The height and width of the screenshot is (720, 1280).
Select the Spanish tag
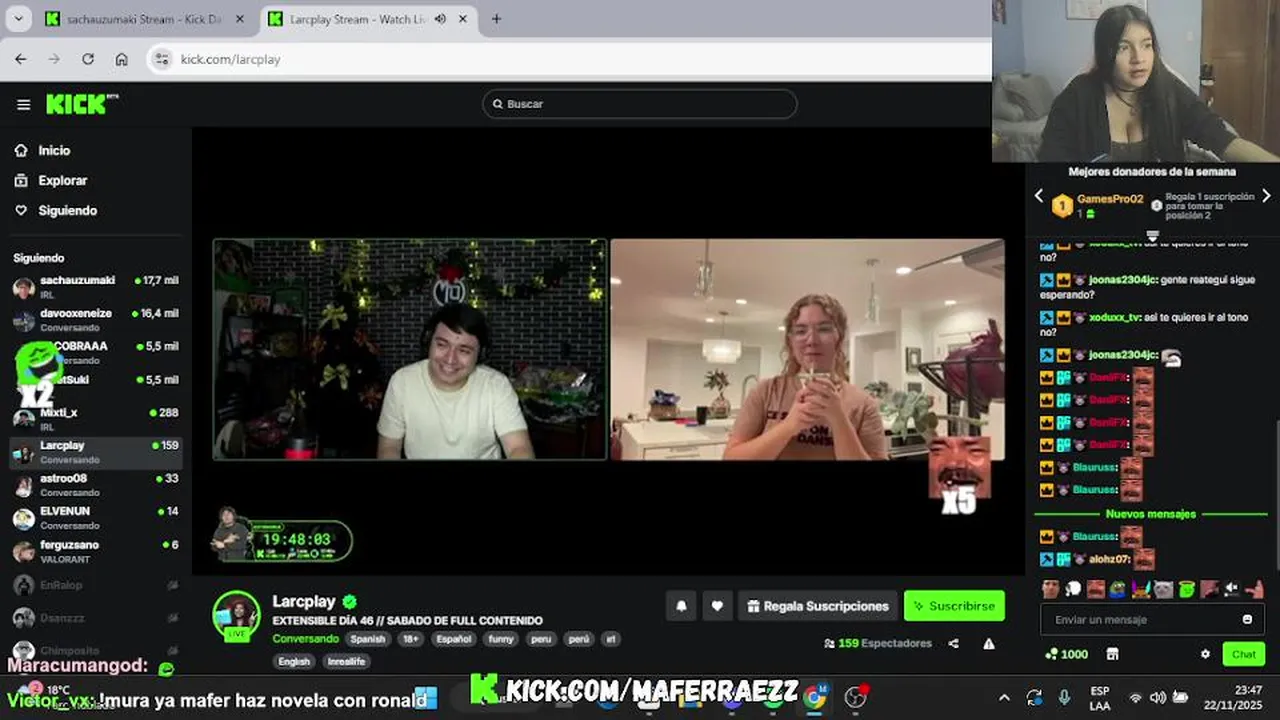click(x=367, y=639)
